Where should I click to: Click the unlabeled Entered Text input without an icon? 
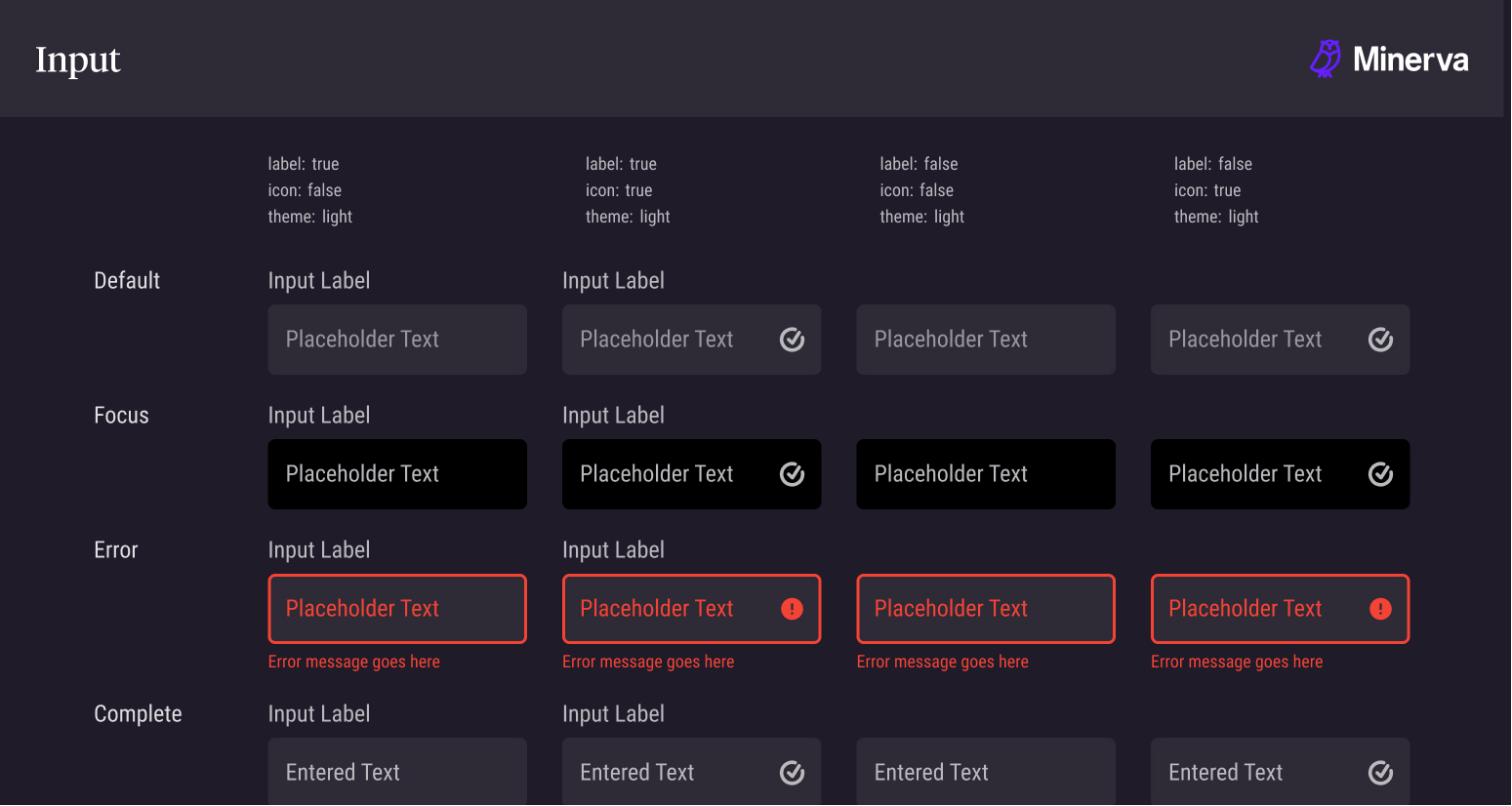tap(986, 773)
